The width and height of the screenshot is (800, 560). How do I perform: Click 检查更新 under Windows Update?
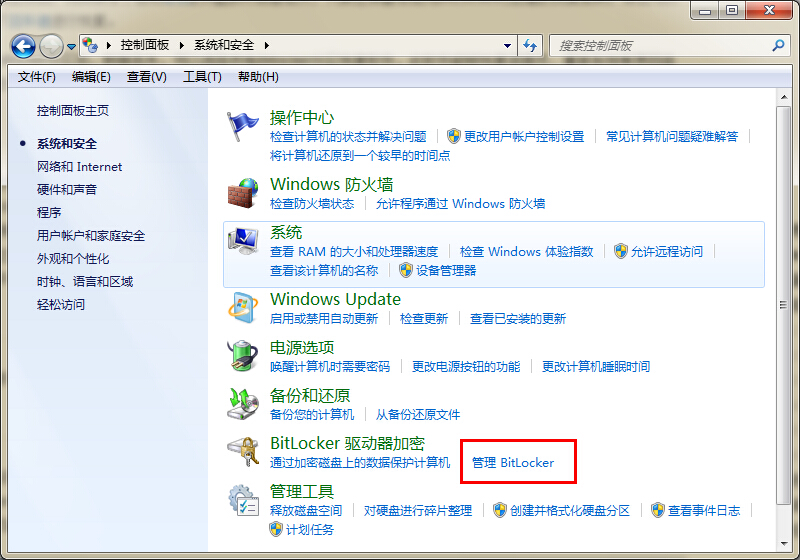point(423,319)
